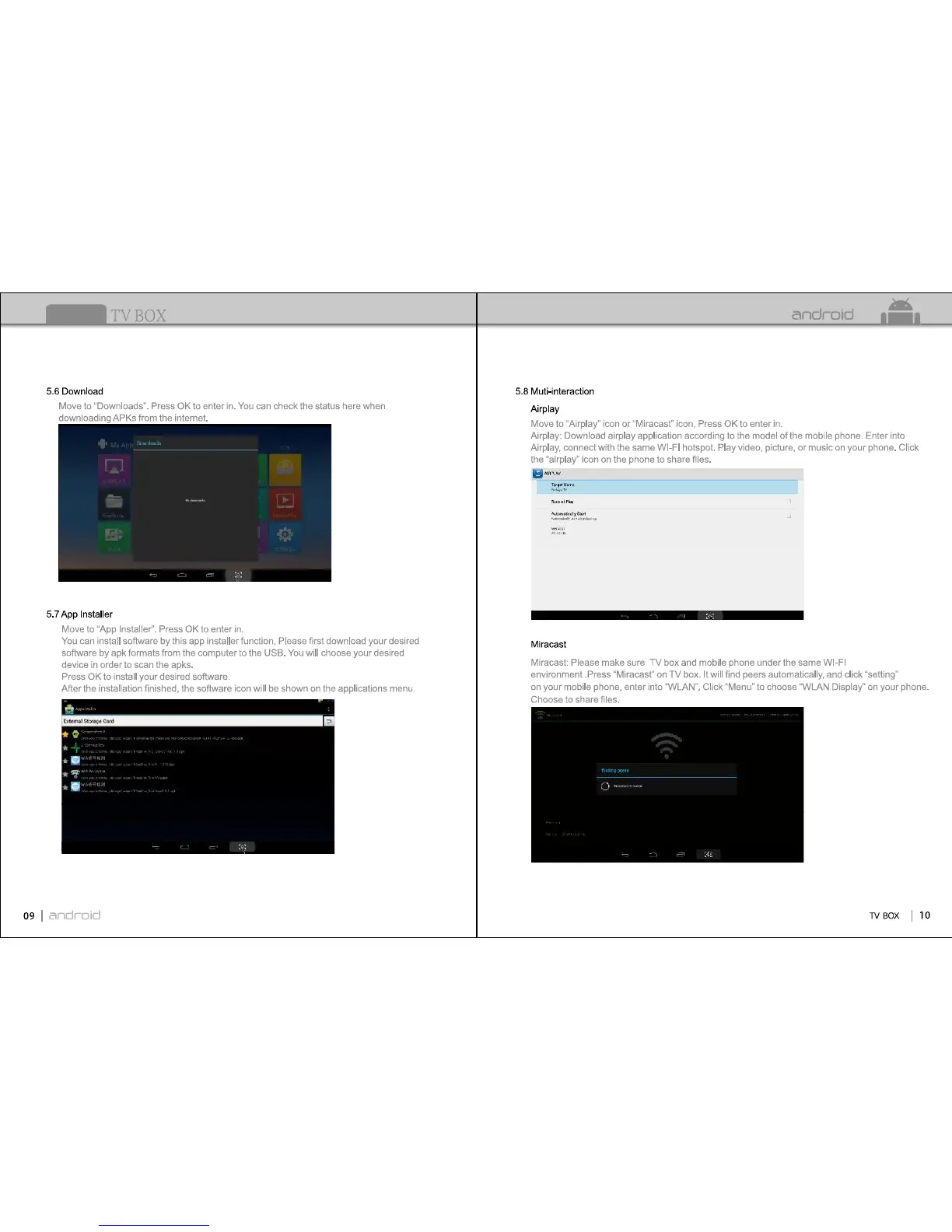
Task: Click the 'TV BOX' header title on left page
Action: [138, 315]
